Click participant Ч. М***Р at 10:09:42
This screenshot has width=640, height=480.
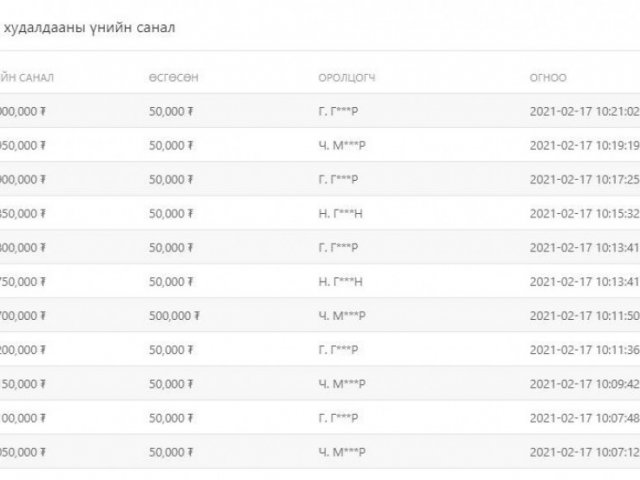pos(342,384)
